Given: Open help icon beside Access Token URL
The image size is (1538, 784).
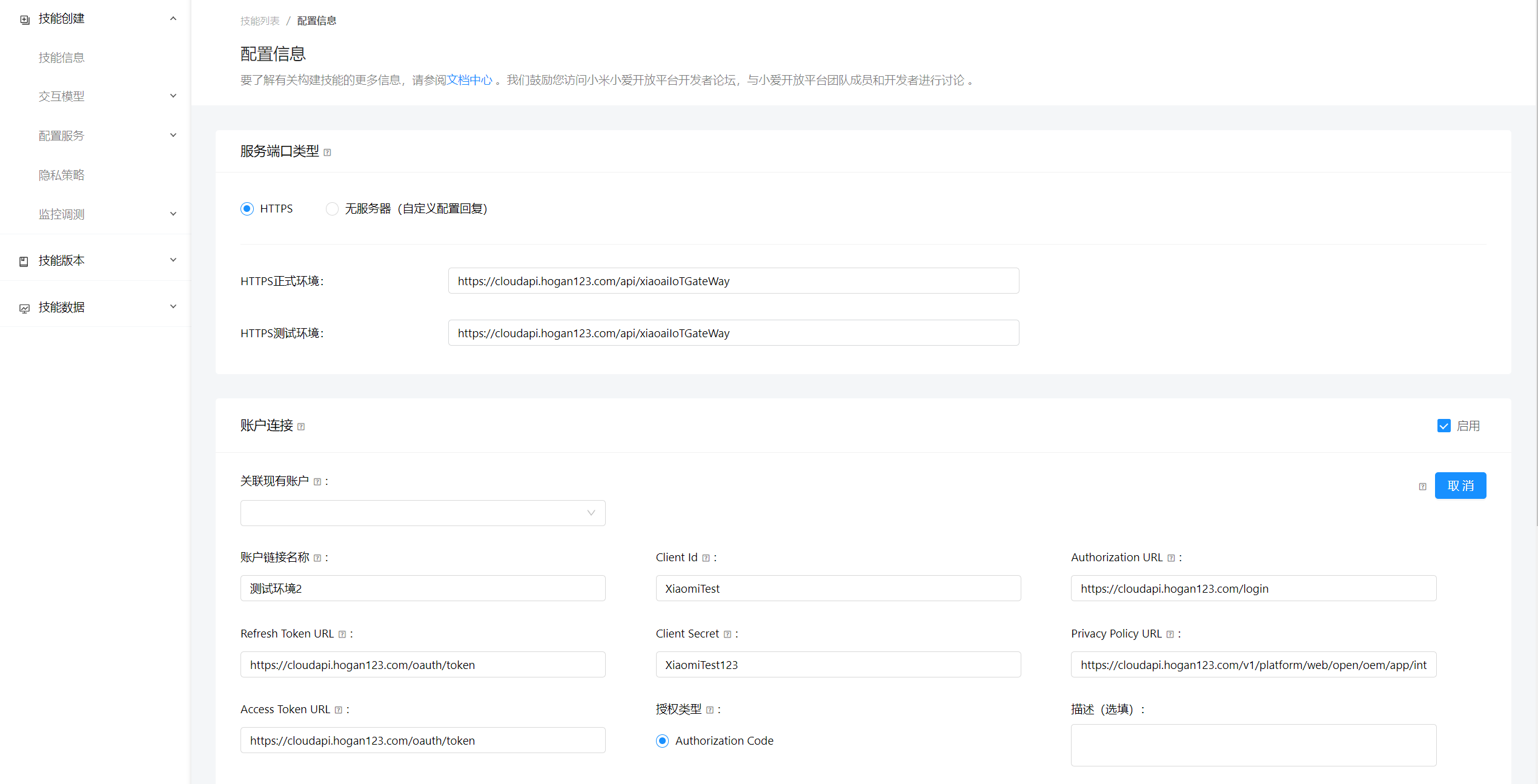Looking at the screenshot, I should click(x=339, y=710).
